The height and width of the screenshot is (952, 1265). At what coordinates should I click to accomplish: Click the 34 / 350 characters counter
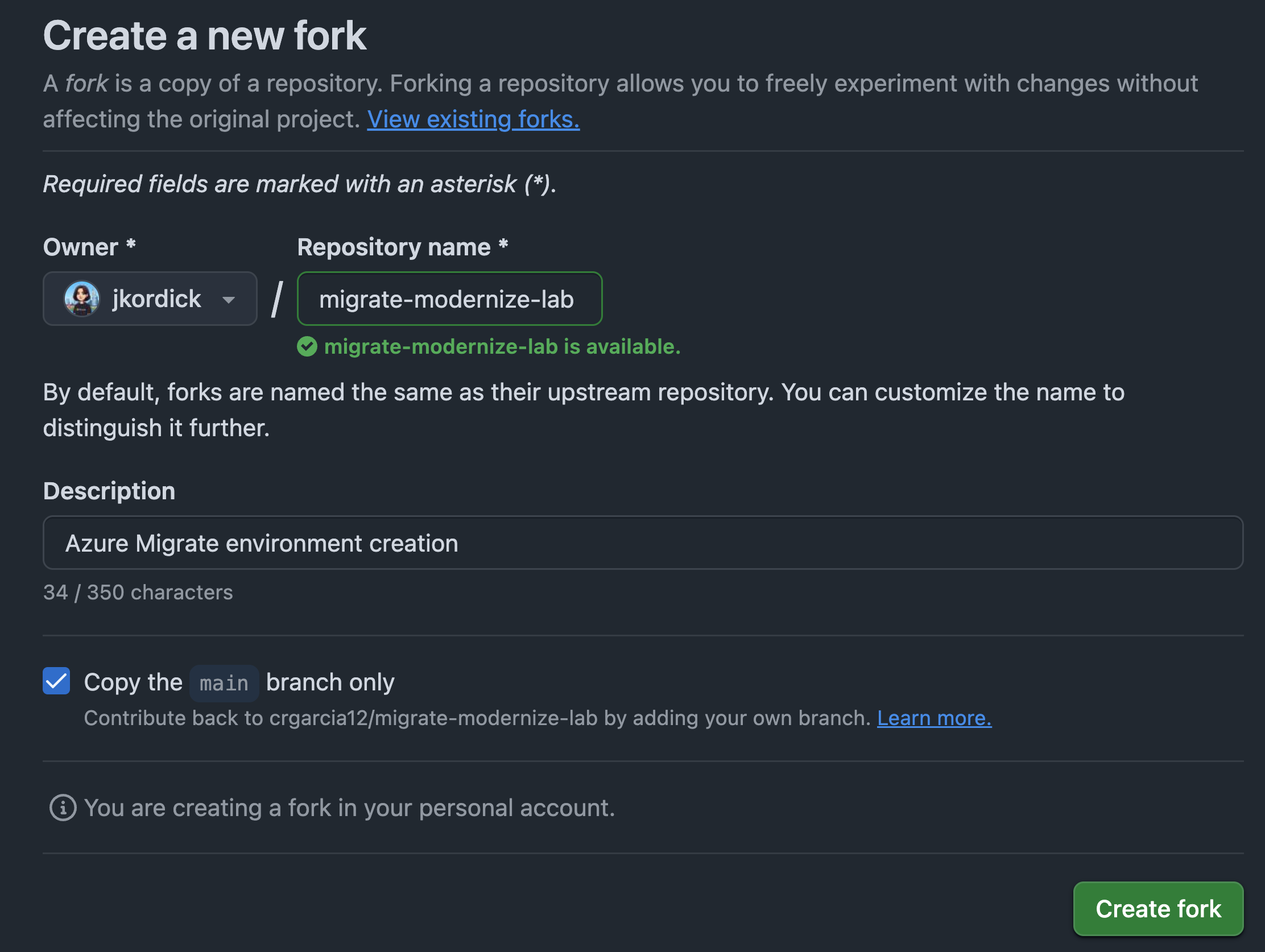pyautogui.click(x=138, y=593)
